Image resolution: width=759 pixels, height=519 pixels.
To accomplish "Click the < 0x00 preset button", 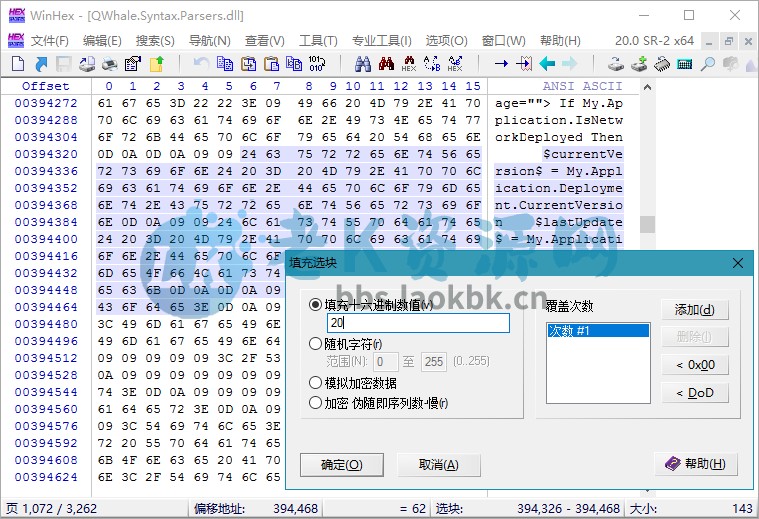I will click(x=695, y=365).
